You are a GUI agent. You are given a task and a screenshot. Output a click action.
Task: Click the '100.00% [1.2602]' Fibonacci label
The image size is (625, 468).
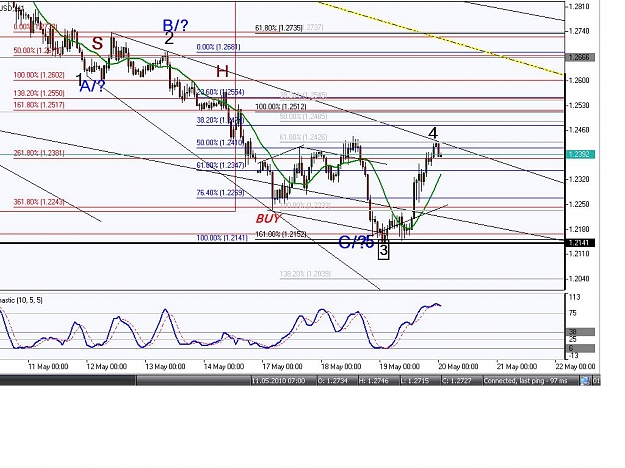(39, 75)
